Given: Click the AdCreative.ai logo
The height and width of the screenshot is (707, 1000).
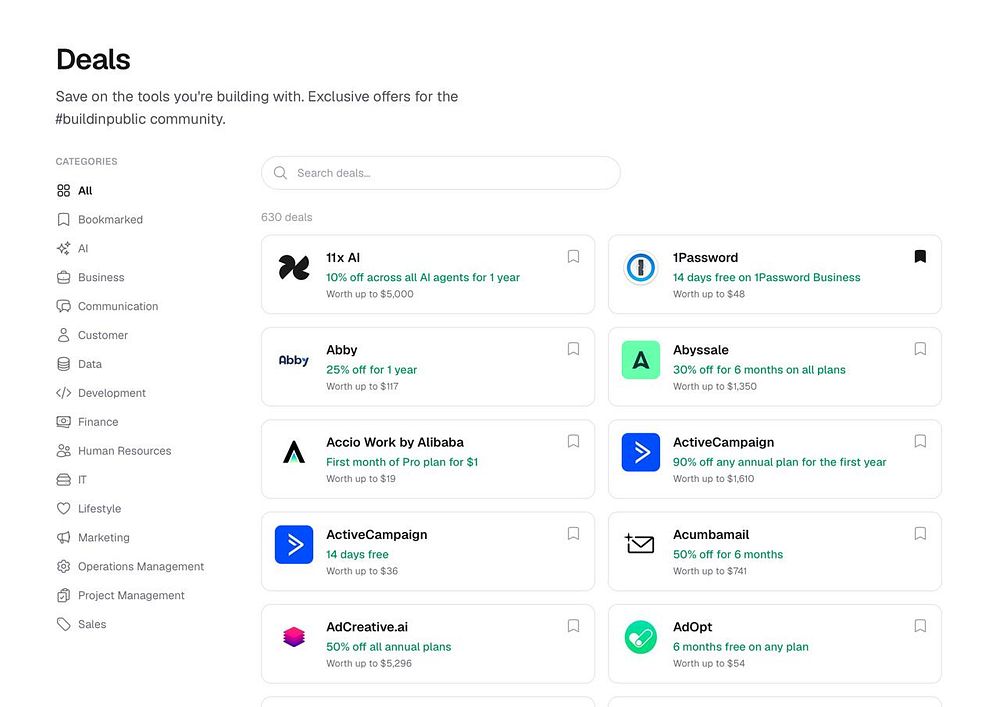Looking at the screenshot, I should (x=294, y=636).
